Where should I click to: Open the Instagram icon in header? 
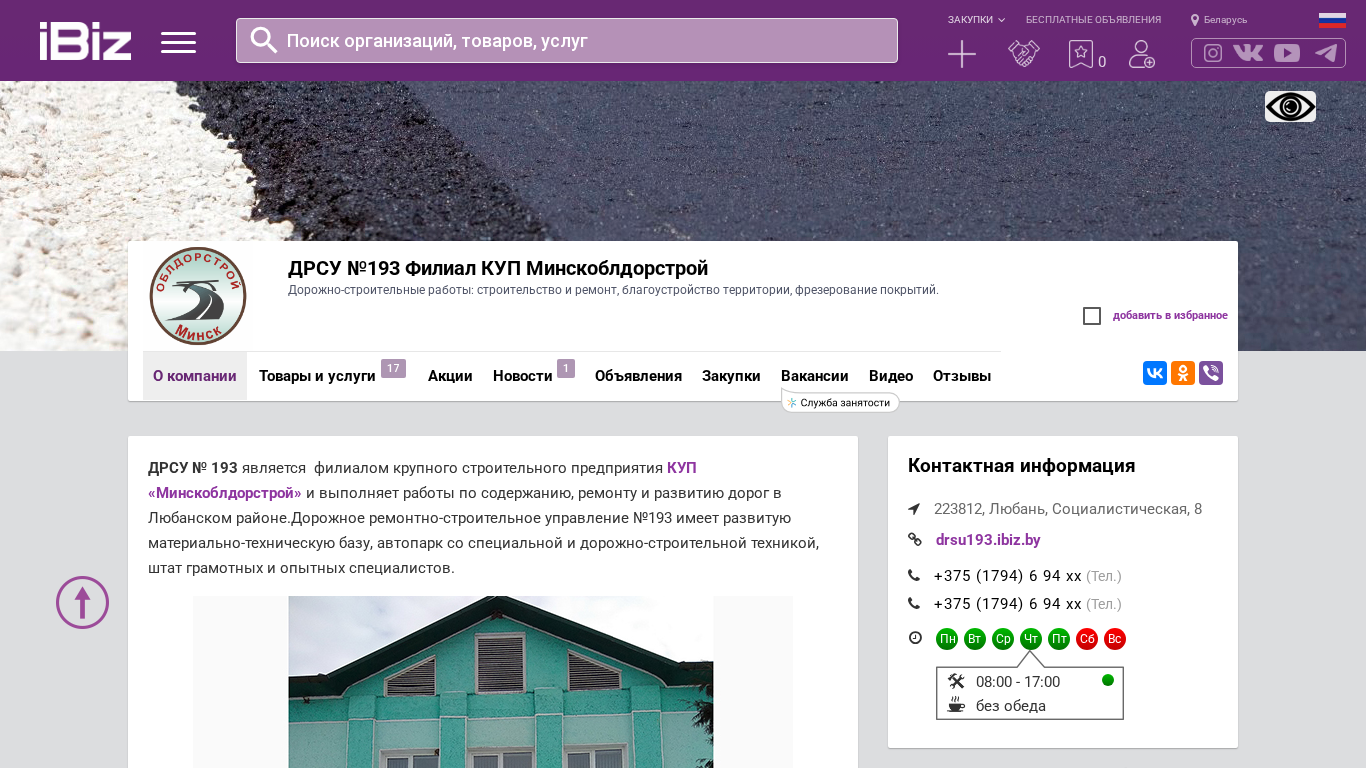[1213, 53]
